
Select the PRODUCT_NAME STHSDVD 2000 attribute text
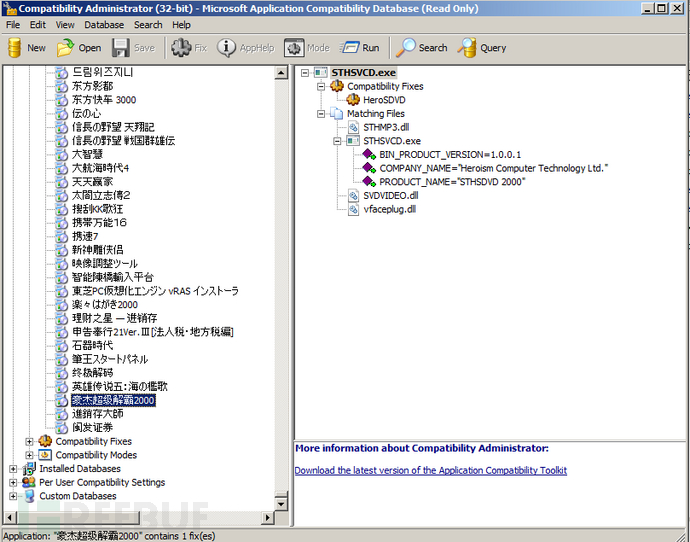click(x=452, y=182)
